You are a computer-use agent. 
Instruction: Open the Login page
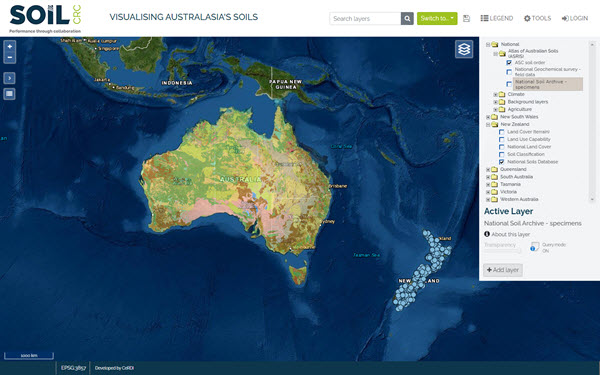click(x=575, y=18)
